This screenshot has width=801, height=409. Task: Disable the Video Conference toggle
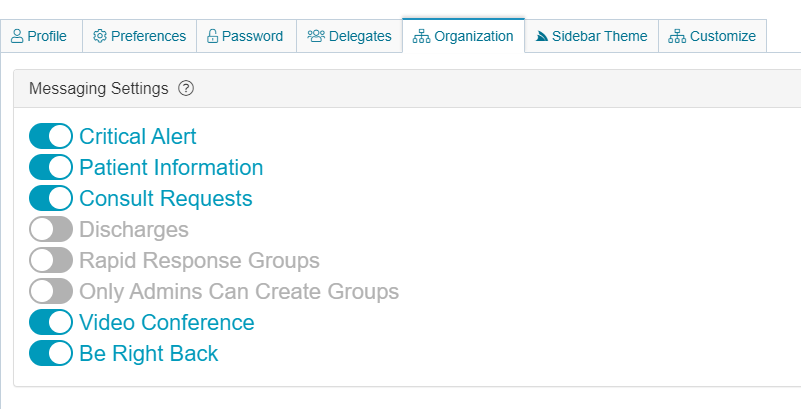[51, 322]
